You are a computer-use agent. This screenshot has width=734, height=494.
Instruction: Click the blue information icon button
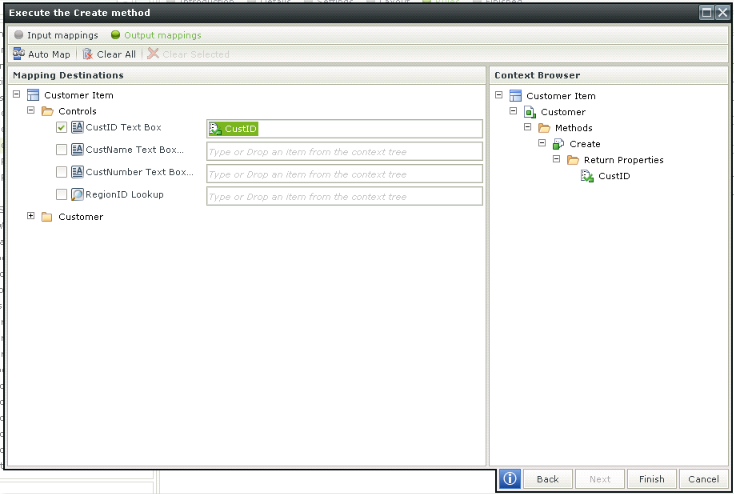pos(510,479)
